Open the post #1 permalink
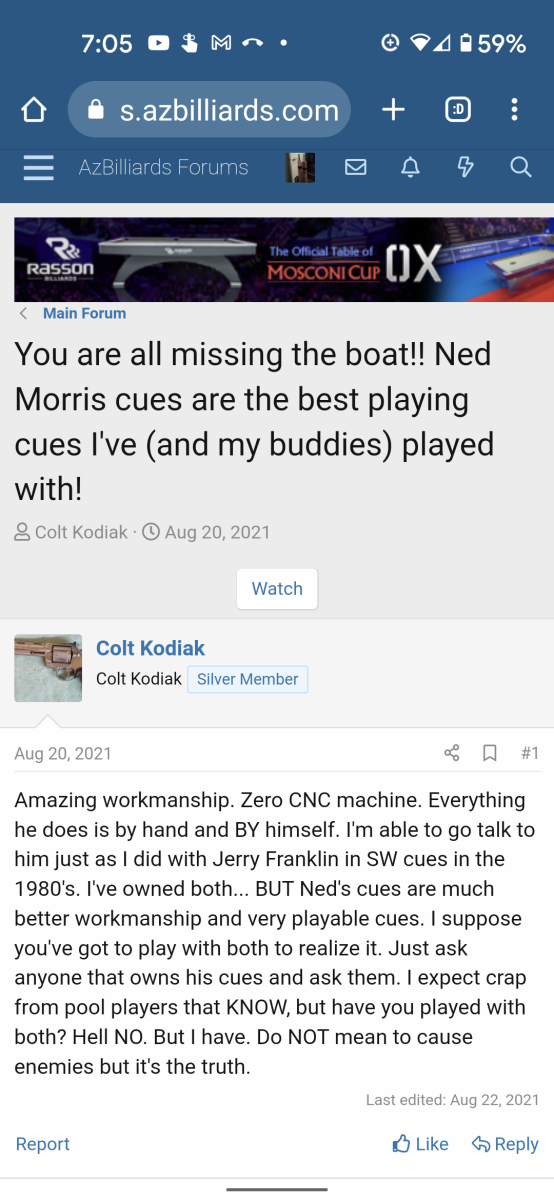Viewport: 554px width, 1200px height. pos(530,753)
